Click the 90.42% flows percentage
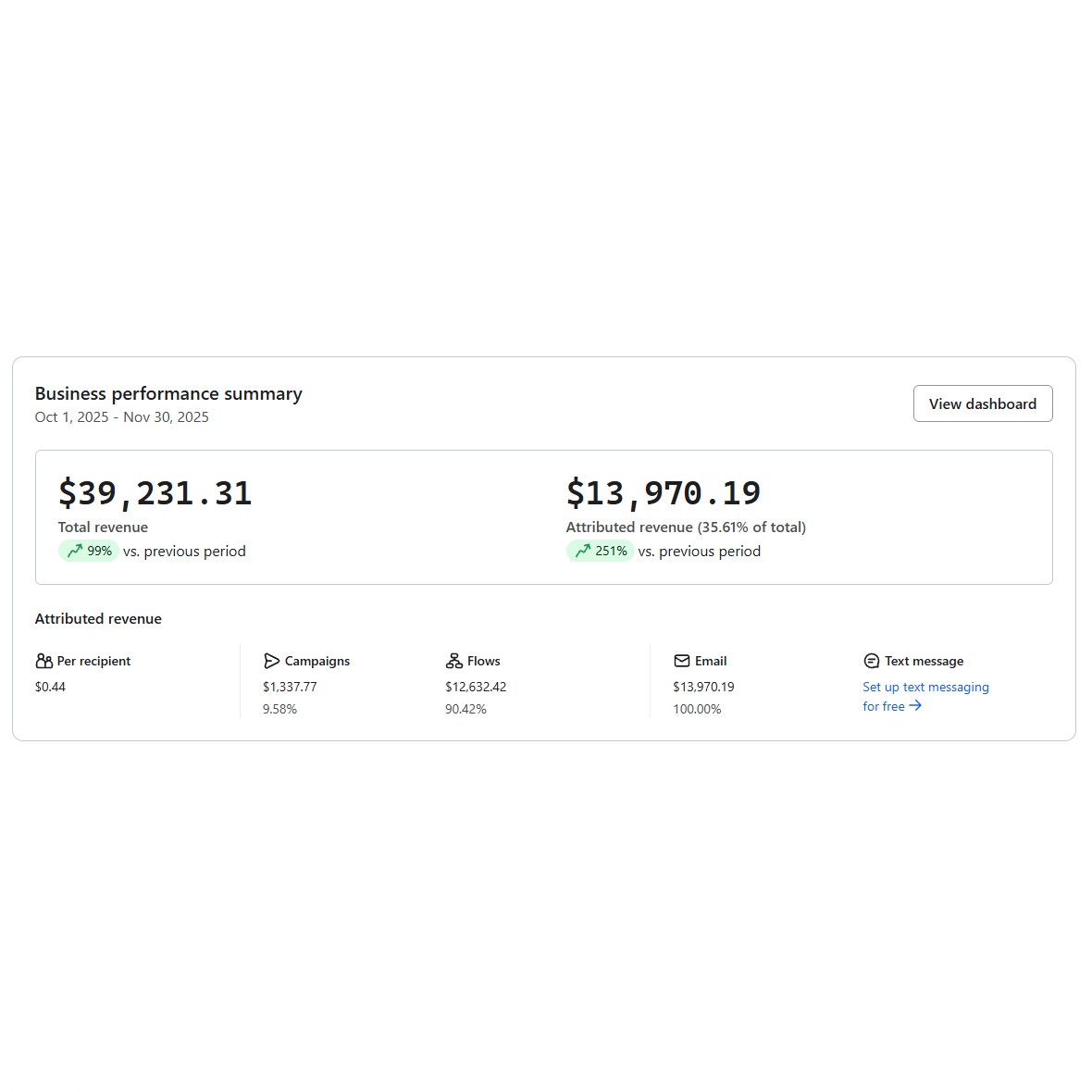This screenshot has height=1092, width=1092. [x=465, y=709]
